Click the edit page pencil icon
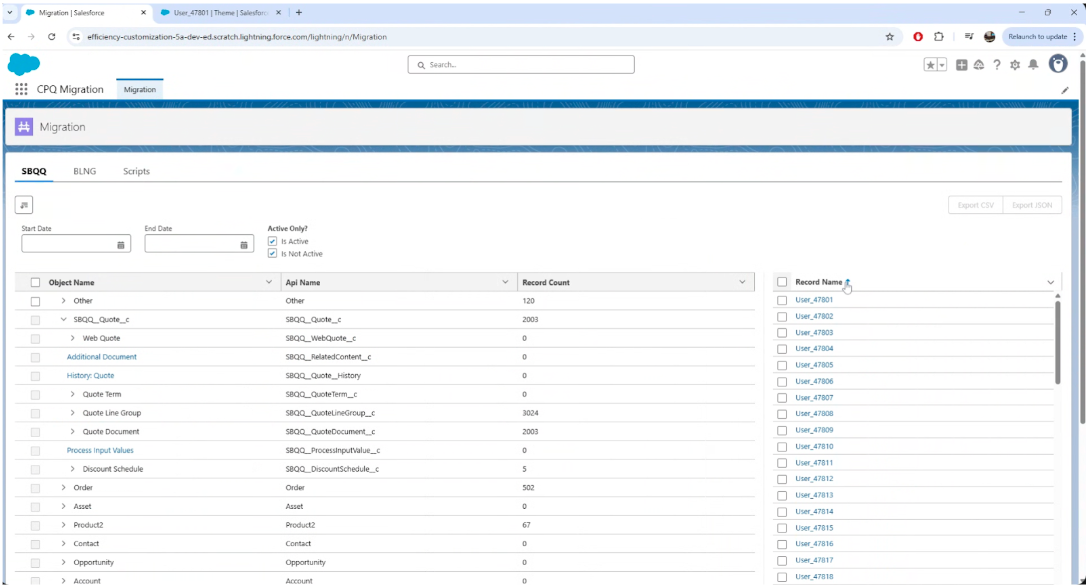 (x=1065, y=90)
